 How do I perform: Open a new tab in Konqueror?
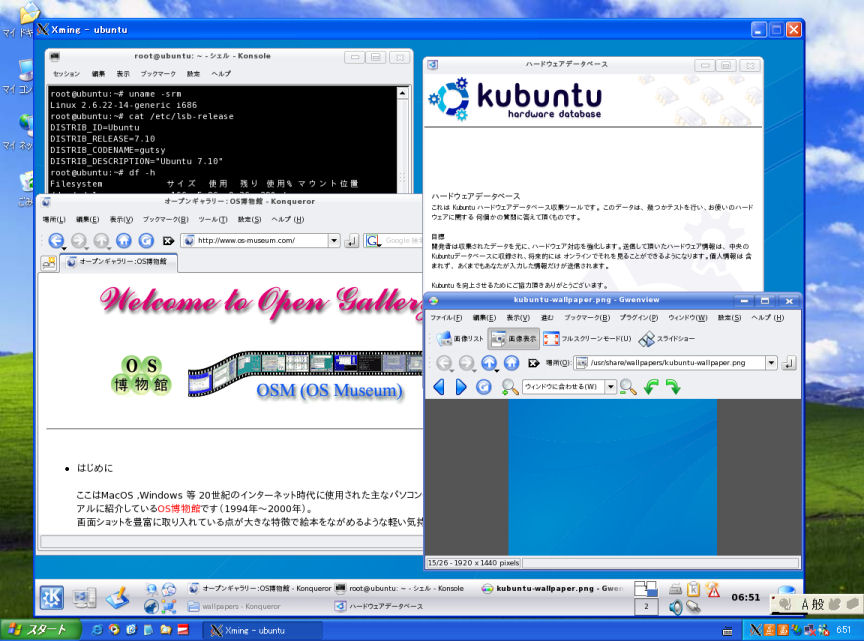pyautogui.click(x=49, y=263)
